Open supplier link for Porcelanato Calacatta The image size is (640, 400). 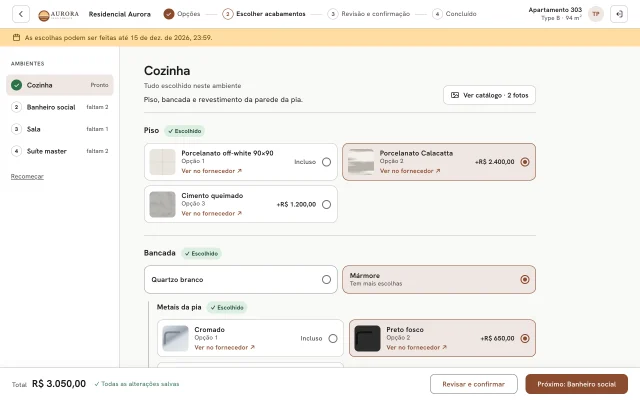tap(410, 171)
